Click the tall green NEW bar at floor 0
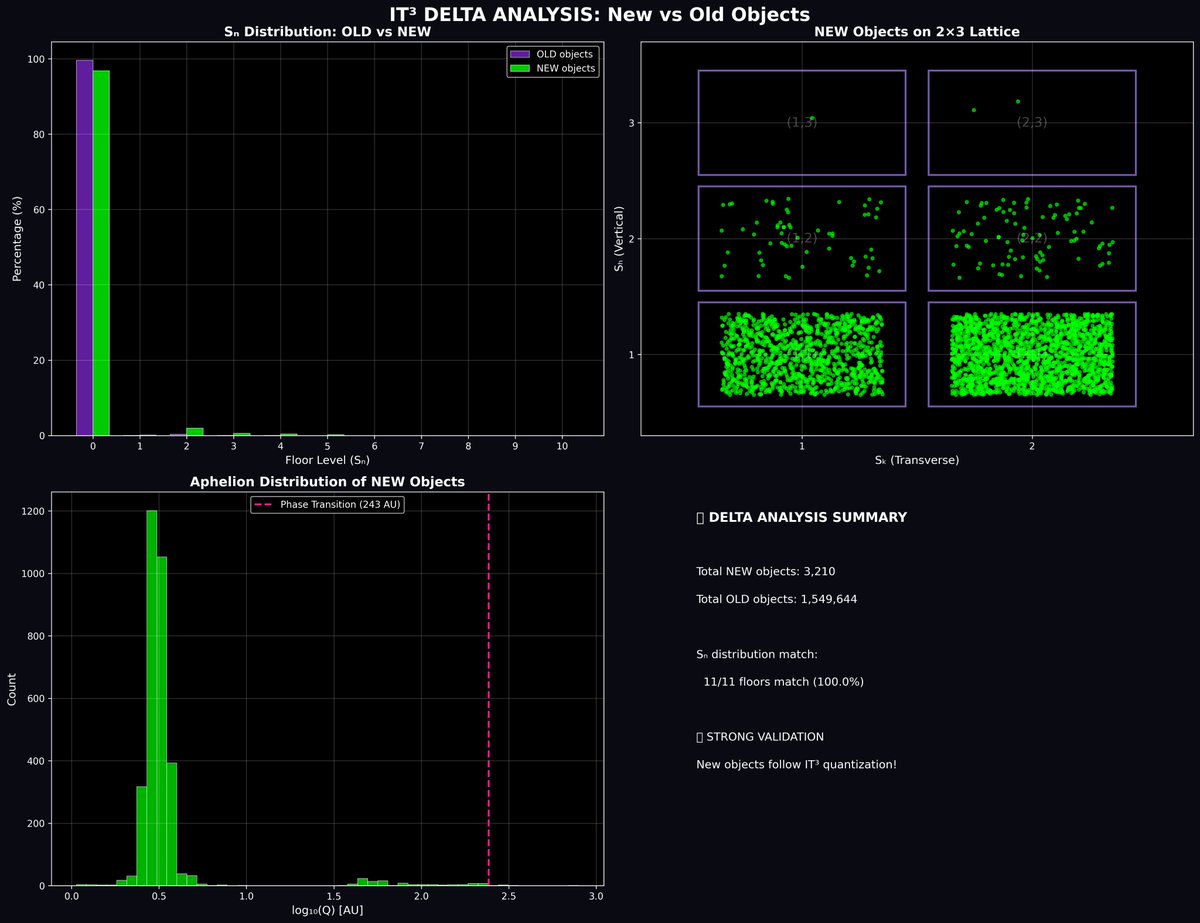The height and width of the screenshot is (923, 1200). [x=101, y=253]
